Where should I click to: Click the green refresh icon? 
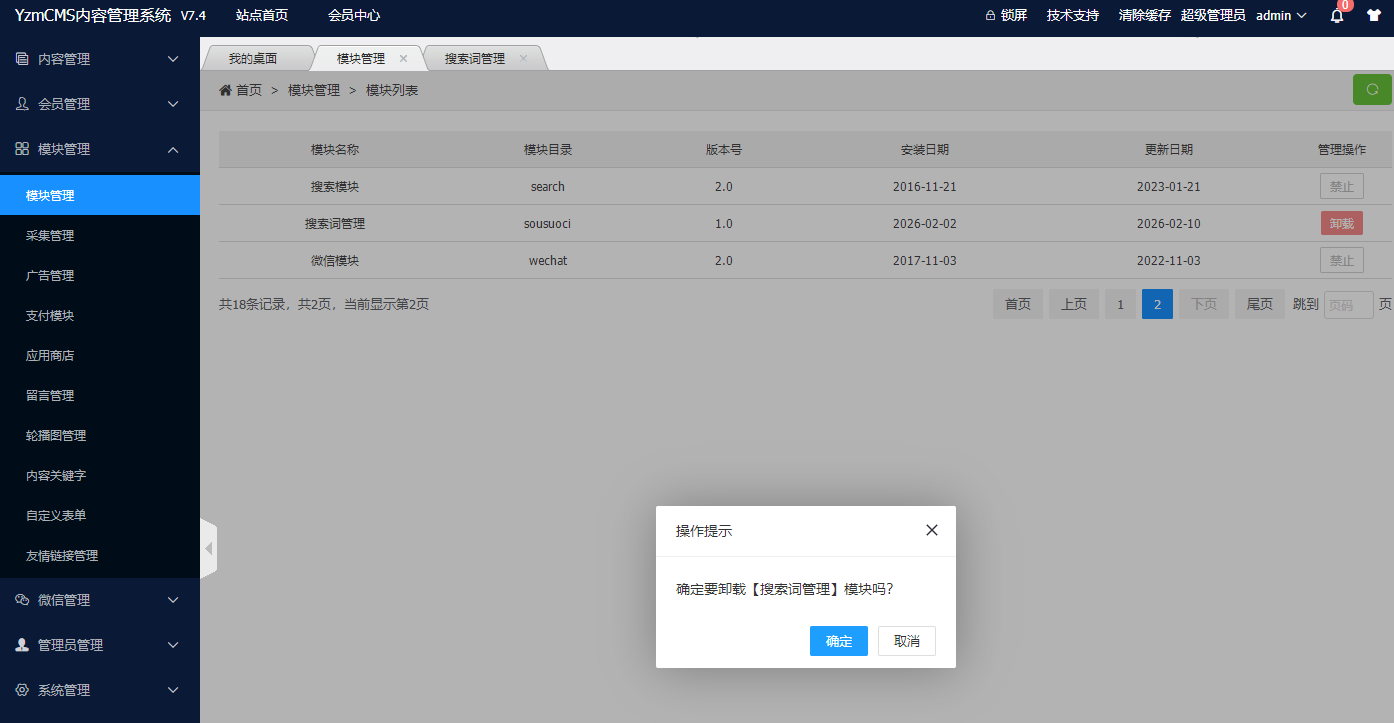coord(1371,89)
